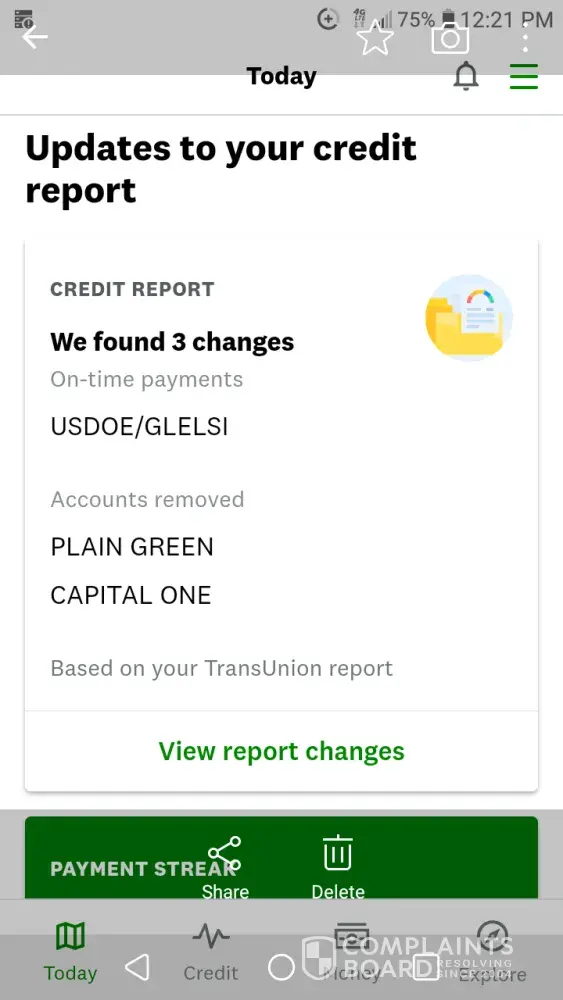Tap the credit report folder illustration
Screen dimensions: 563x1000
click(469, 318)
